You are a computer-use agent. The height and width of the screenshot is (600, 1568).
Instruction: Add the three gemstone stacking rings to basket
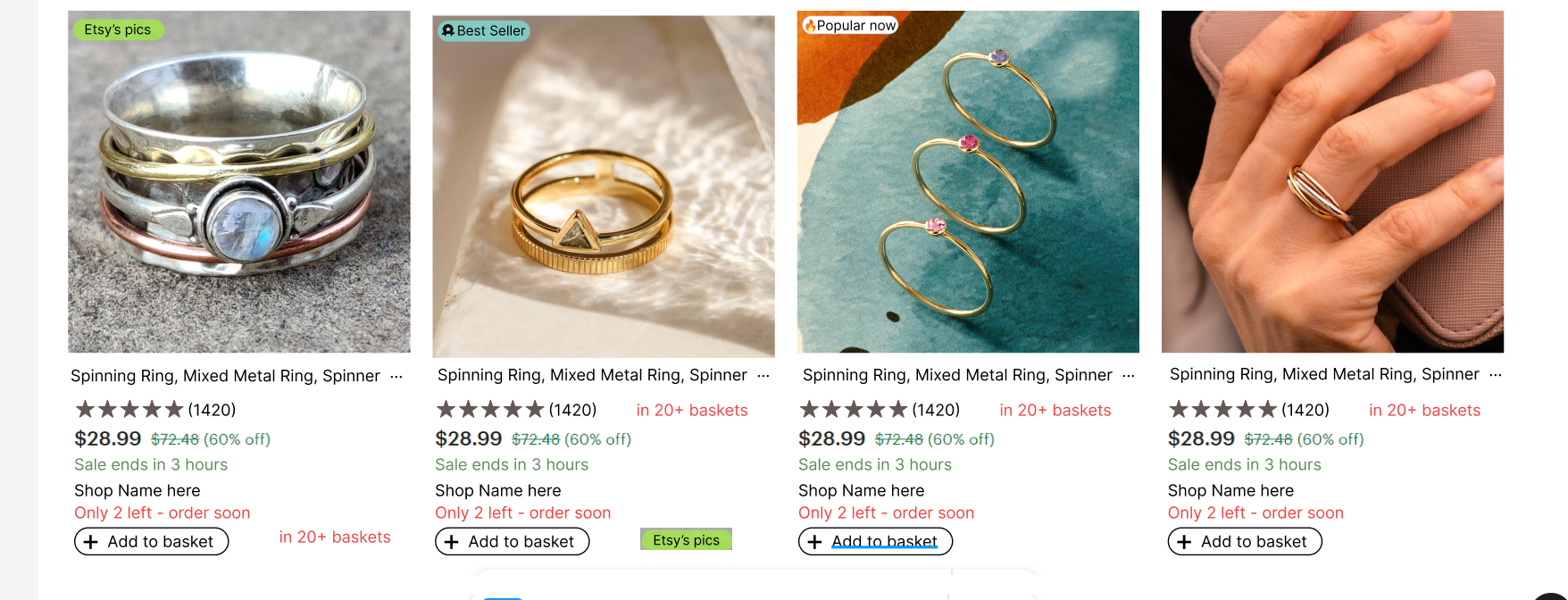875,542
